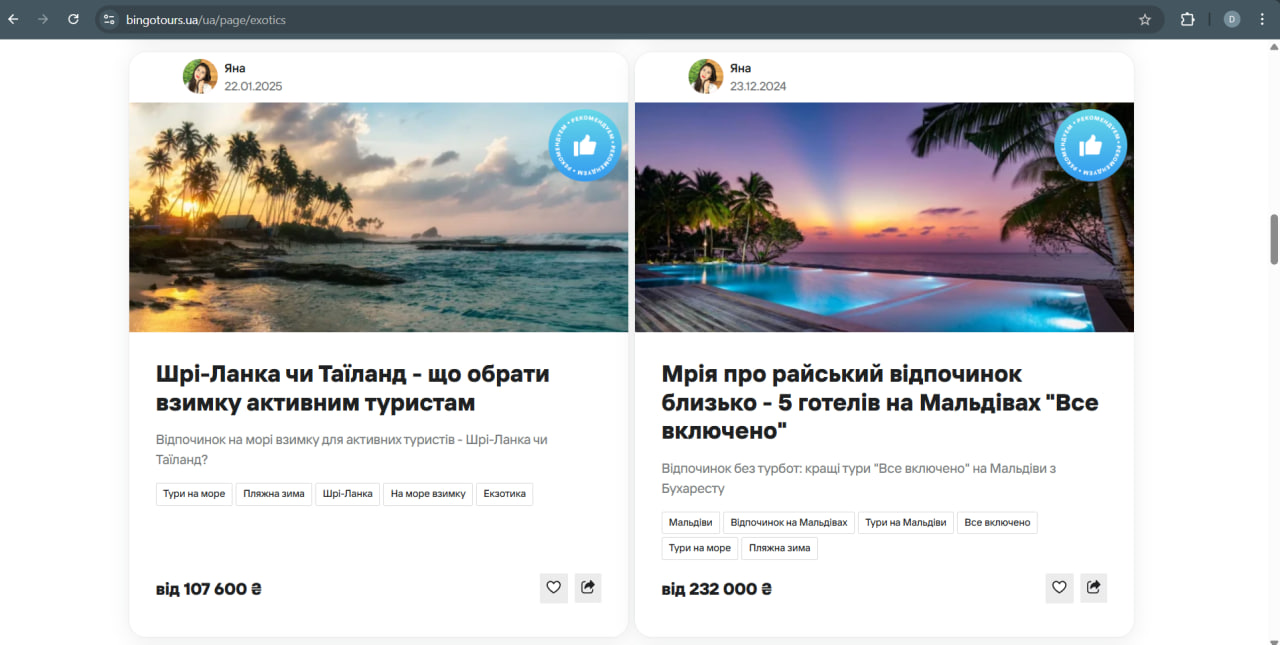1280x645 pixels.
Task: Reload the page with the refresh icon
Action: pyautogui.click(x=73, y=19)
